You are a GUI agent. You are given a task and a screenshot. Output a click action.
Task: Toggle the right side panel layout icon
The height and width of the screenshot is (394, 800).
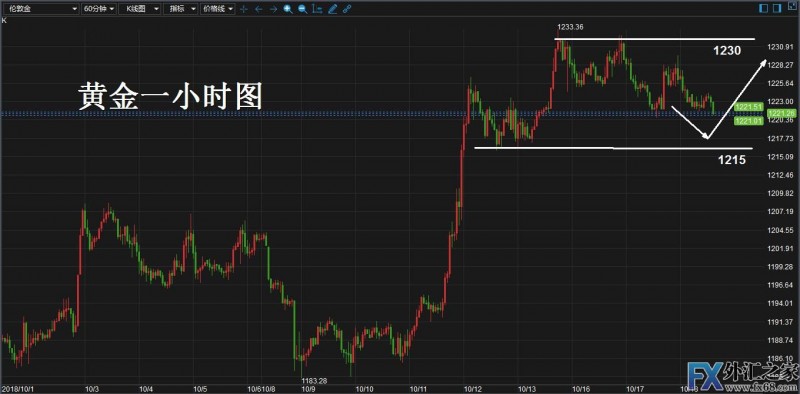[x=776, y=8]
